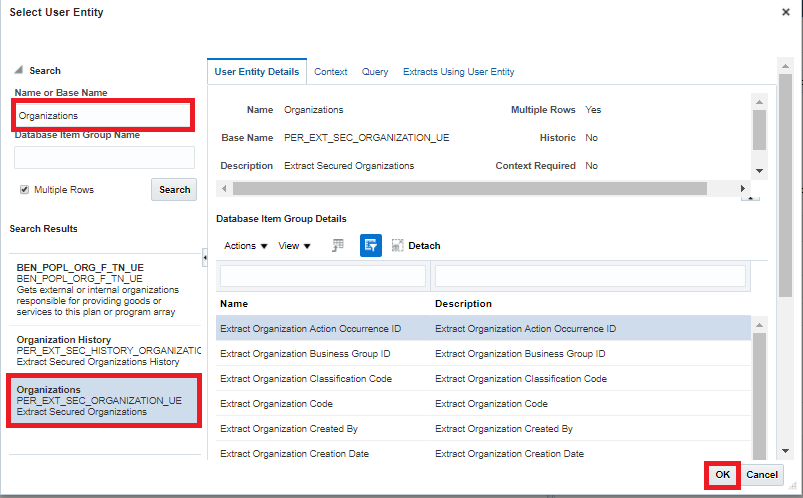Select Extract Organization Code row

483,404
